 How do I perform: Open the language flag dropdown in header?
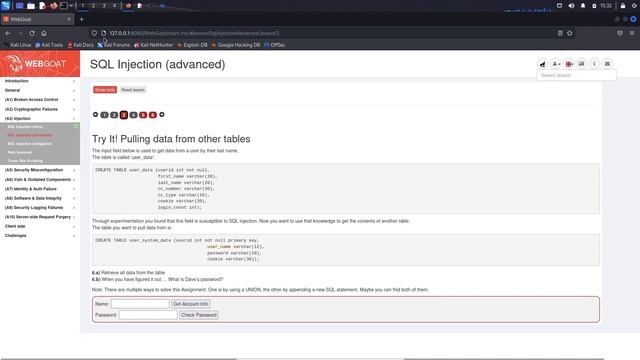(x=569, y=64)
